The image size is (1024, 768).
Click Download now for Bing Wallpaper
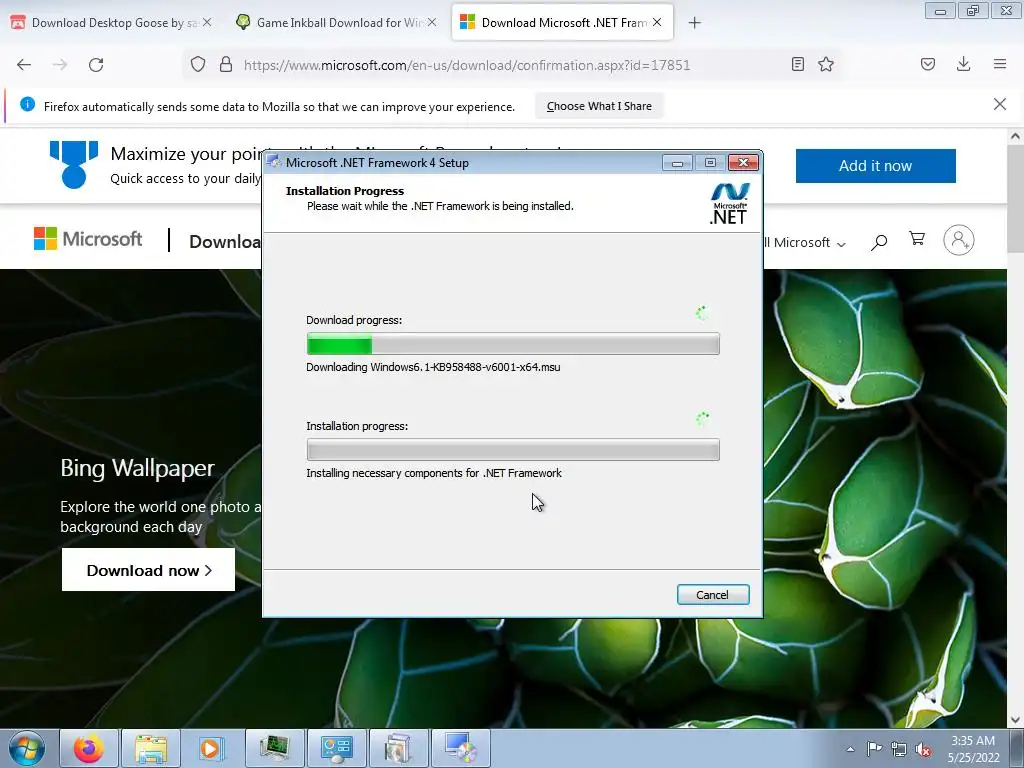pos(148,569)
